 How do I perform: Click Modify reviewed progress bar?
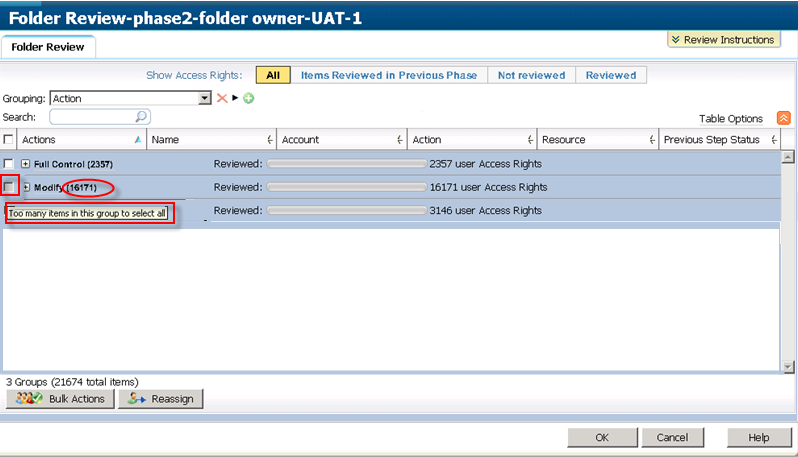point(347,187)
